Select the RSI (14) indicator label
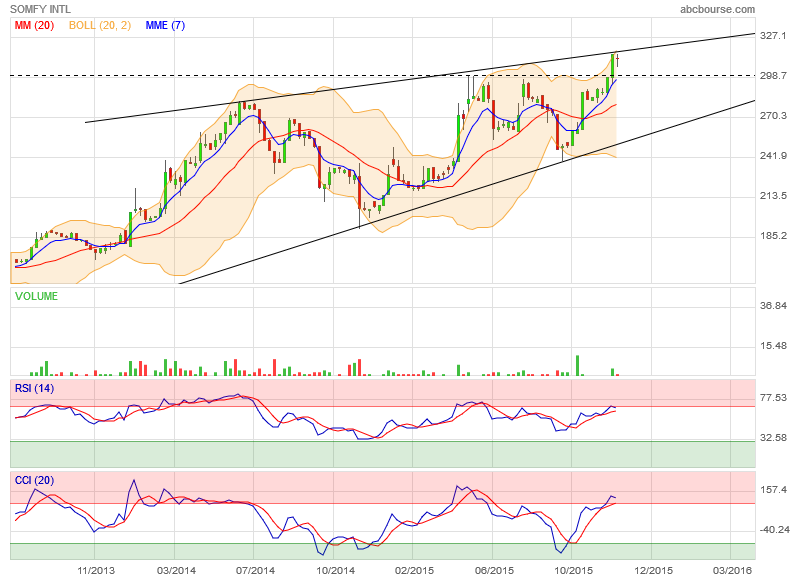 point(34,387)
